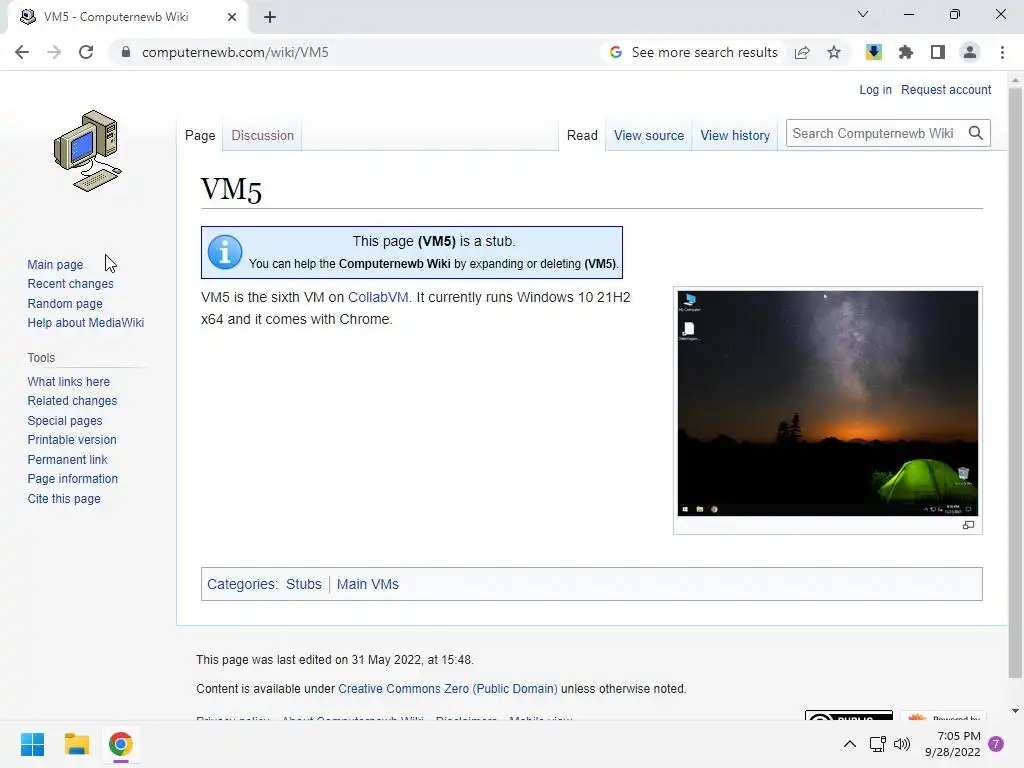Viewport: 1024px width, 768px height.
Task: Click the Google See more search results chip
Action: tap(693, 52)
